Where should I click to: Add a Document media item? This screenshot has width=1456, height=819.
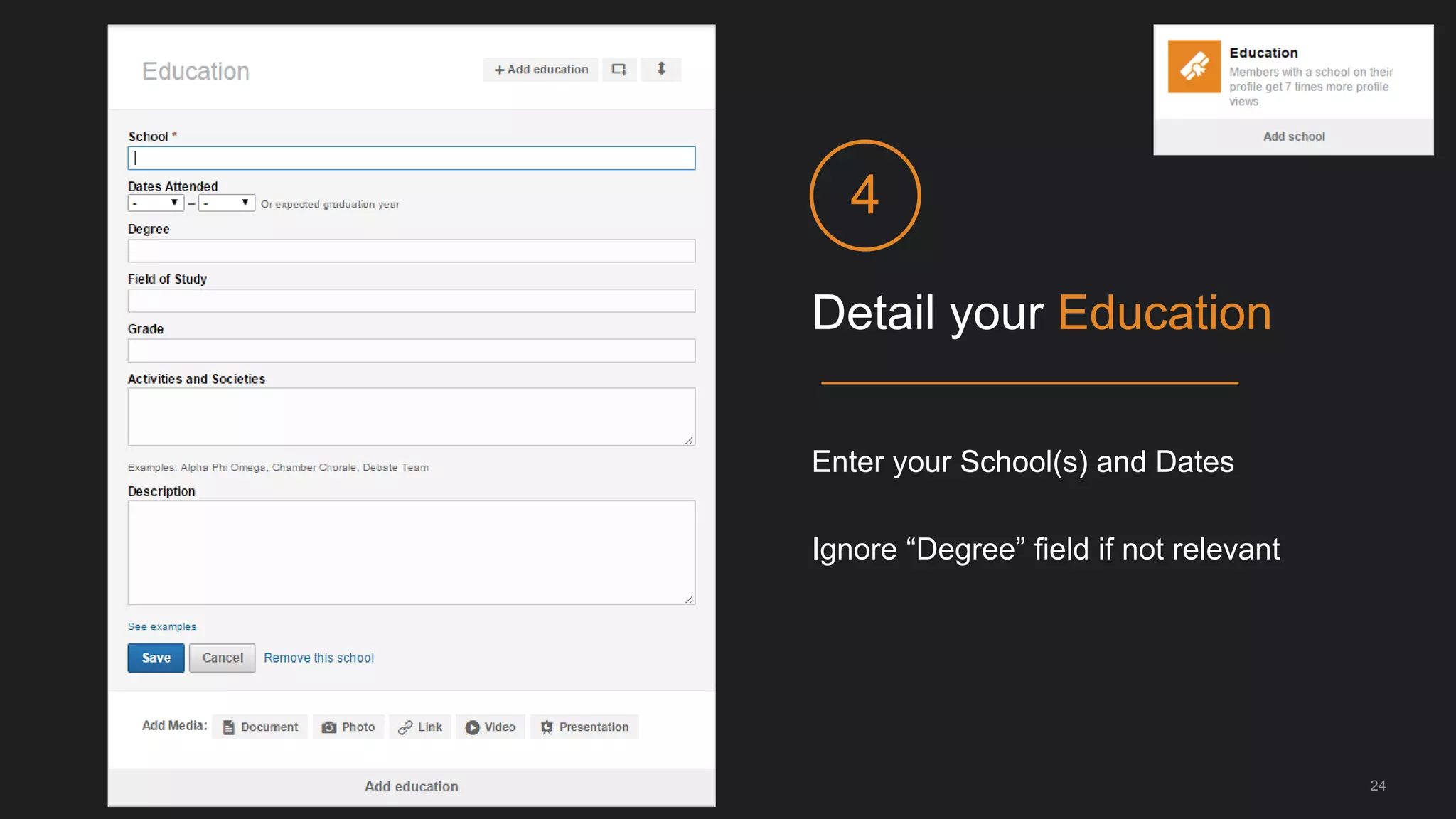(260, 727)
